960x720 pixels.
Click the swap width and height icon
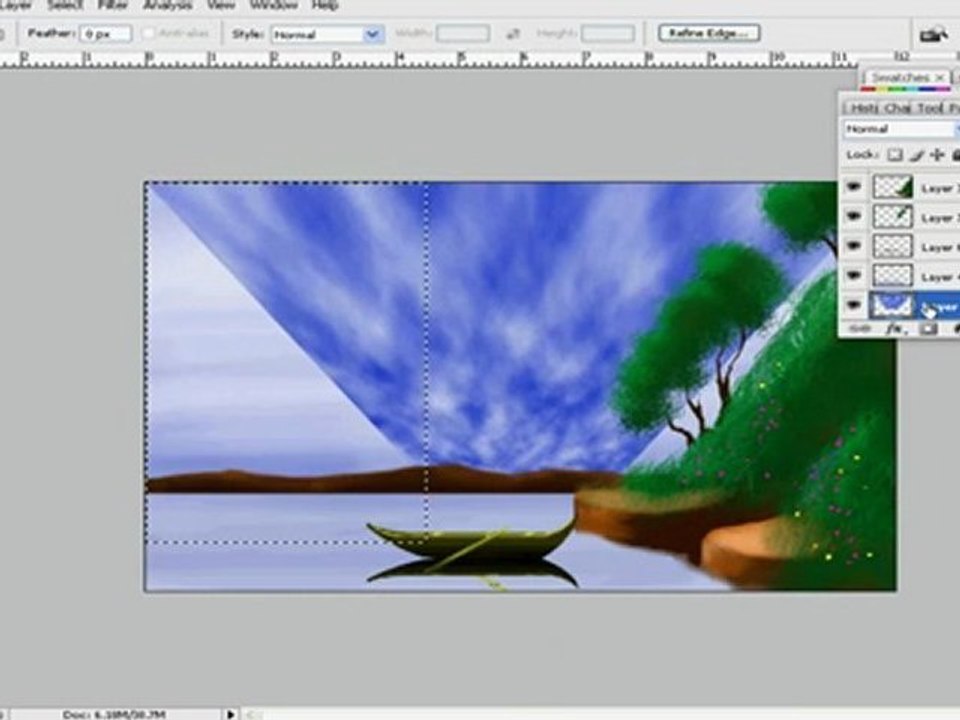[513, 34]
